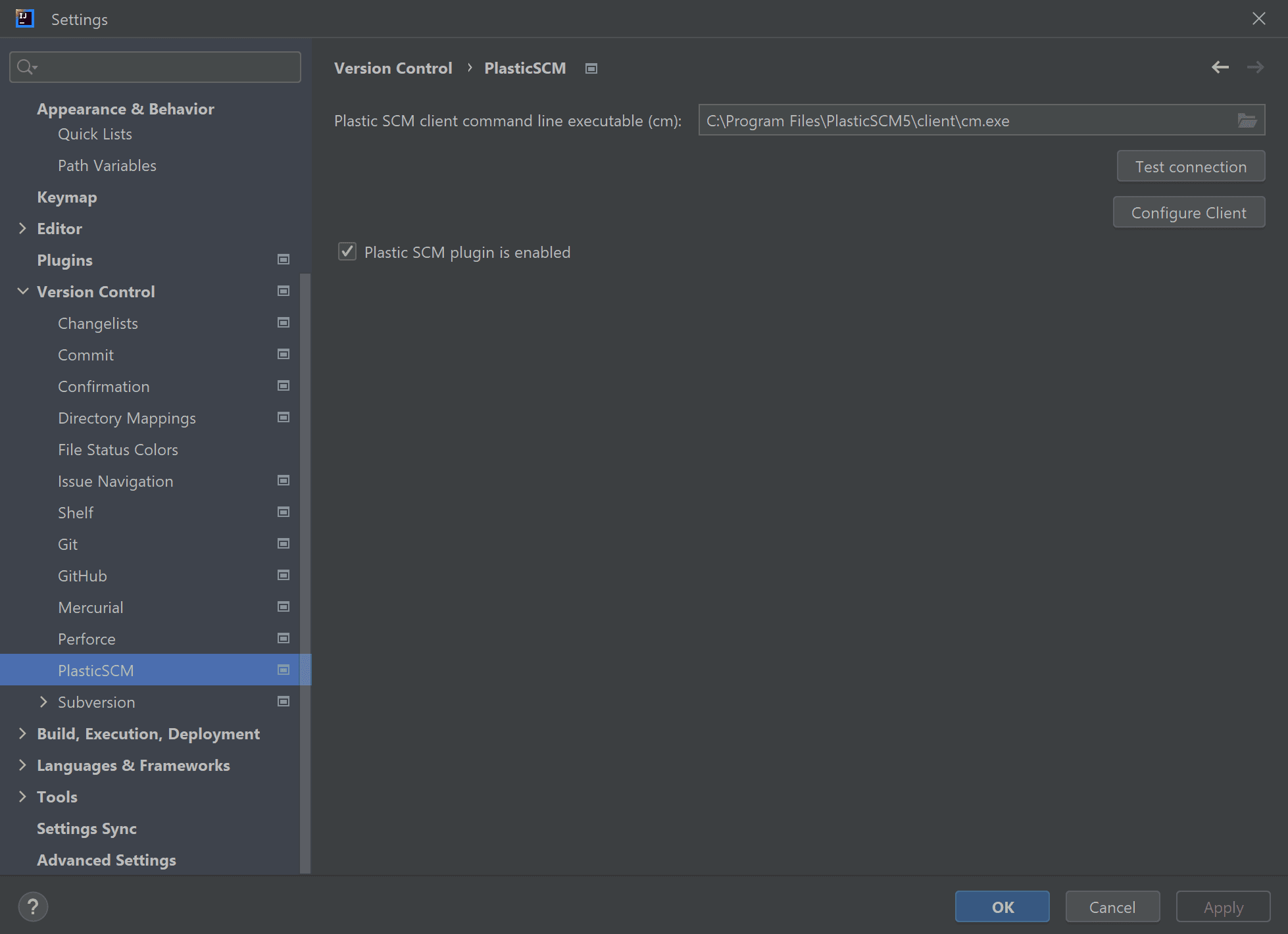Click the Apply button
This screenshot has width=1288, height=934.
pos(1224,907)
